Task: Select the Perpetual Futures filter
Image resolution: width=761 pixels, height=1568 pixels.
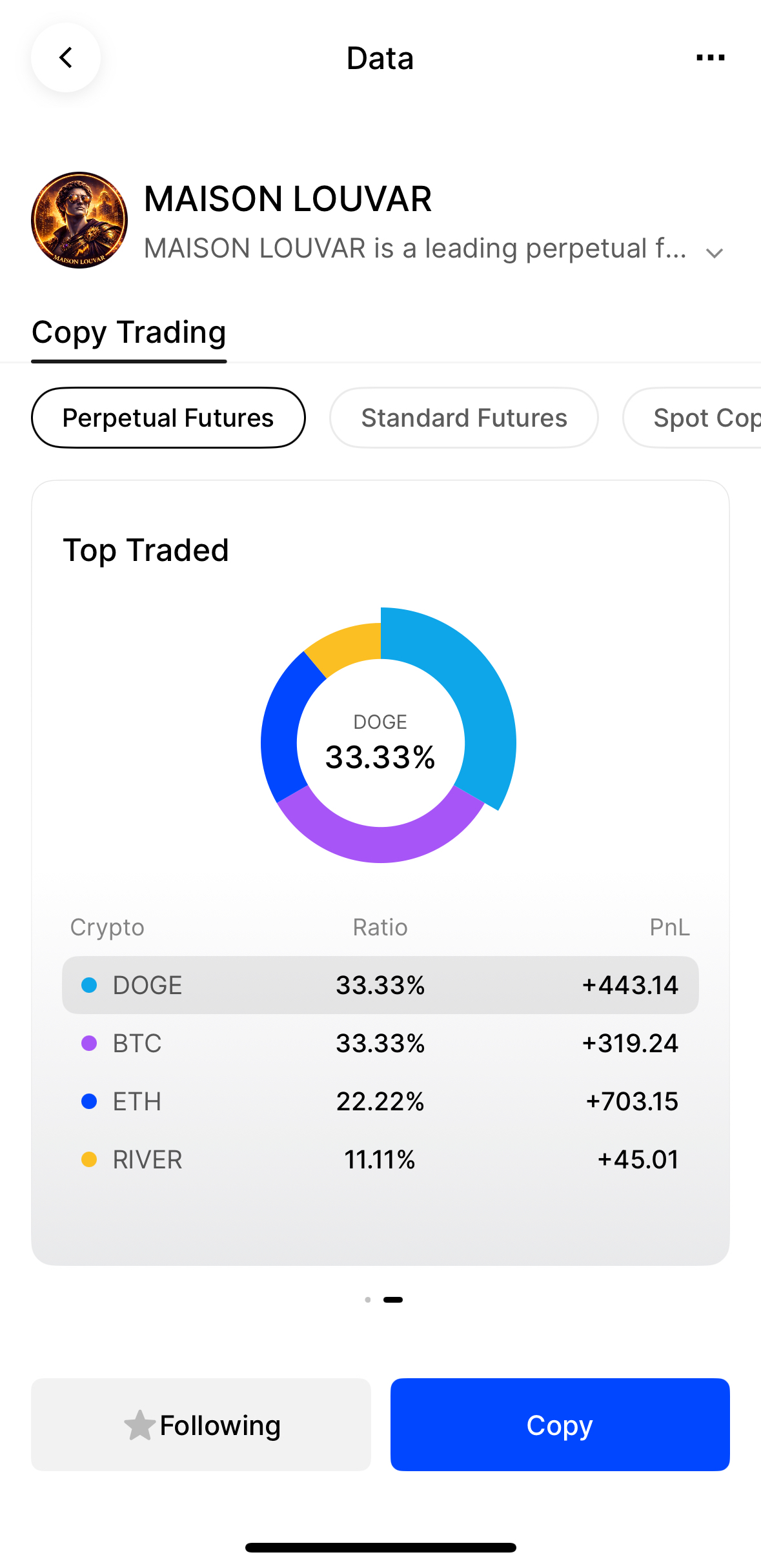Action: click(x=168, y=418)
